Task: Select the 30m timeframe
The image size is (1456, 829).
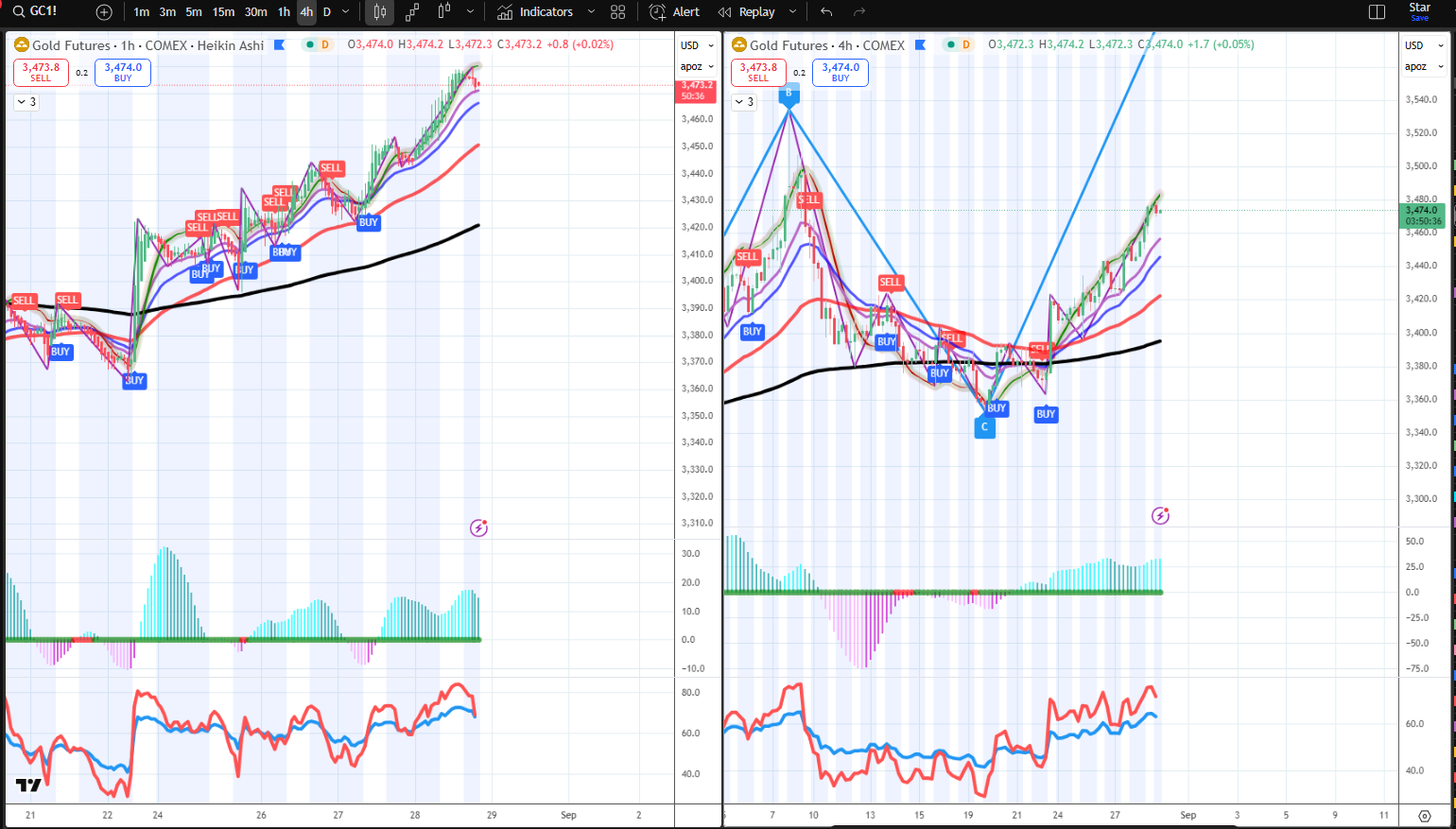Action: point(255,12)
